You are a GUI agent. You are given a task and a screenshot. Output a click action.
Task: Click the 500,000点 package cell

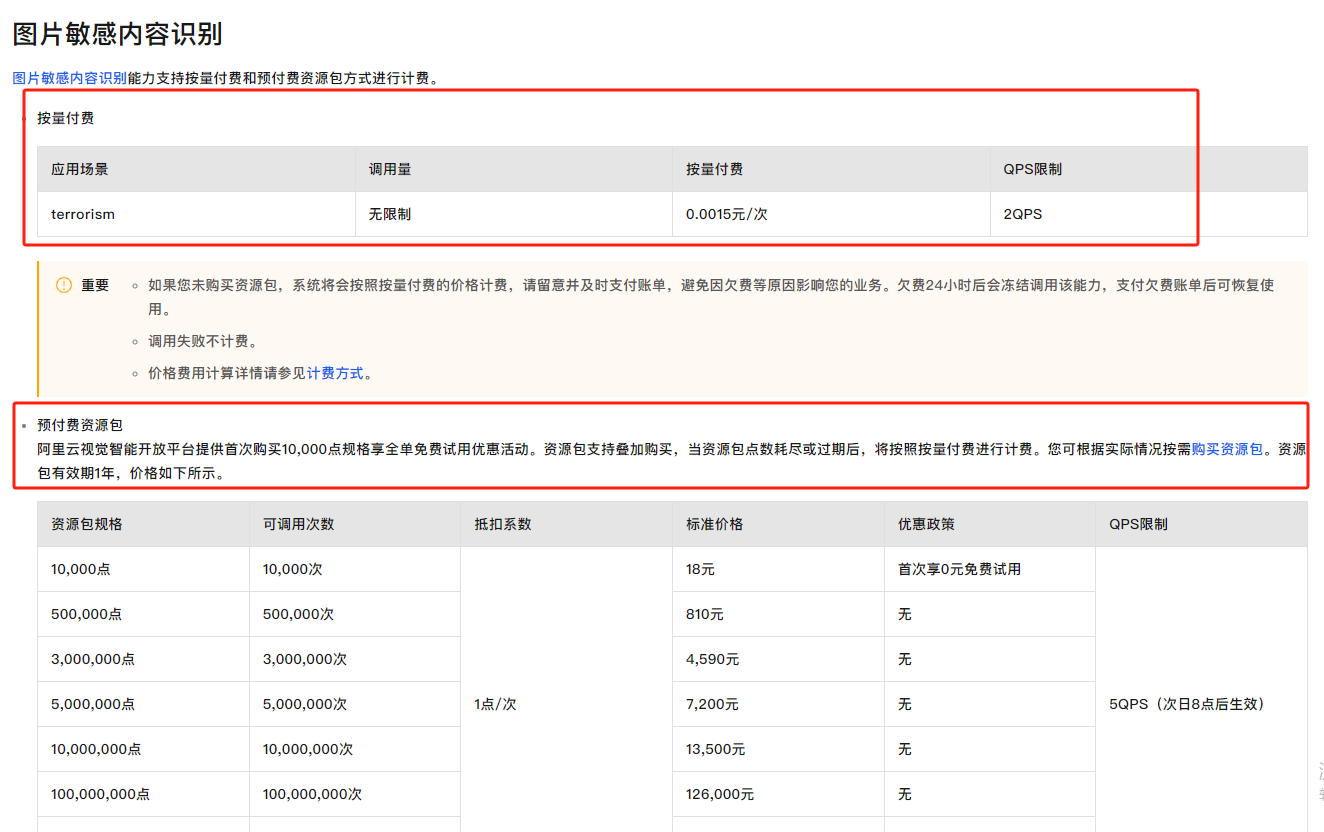143,614
